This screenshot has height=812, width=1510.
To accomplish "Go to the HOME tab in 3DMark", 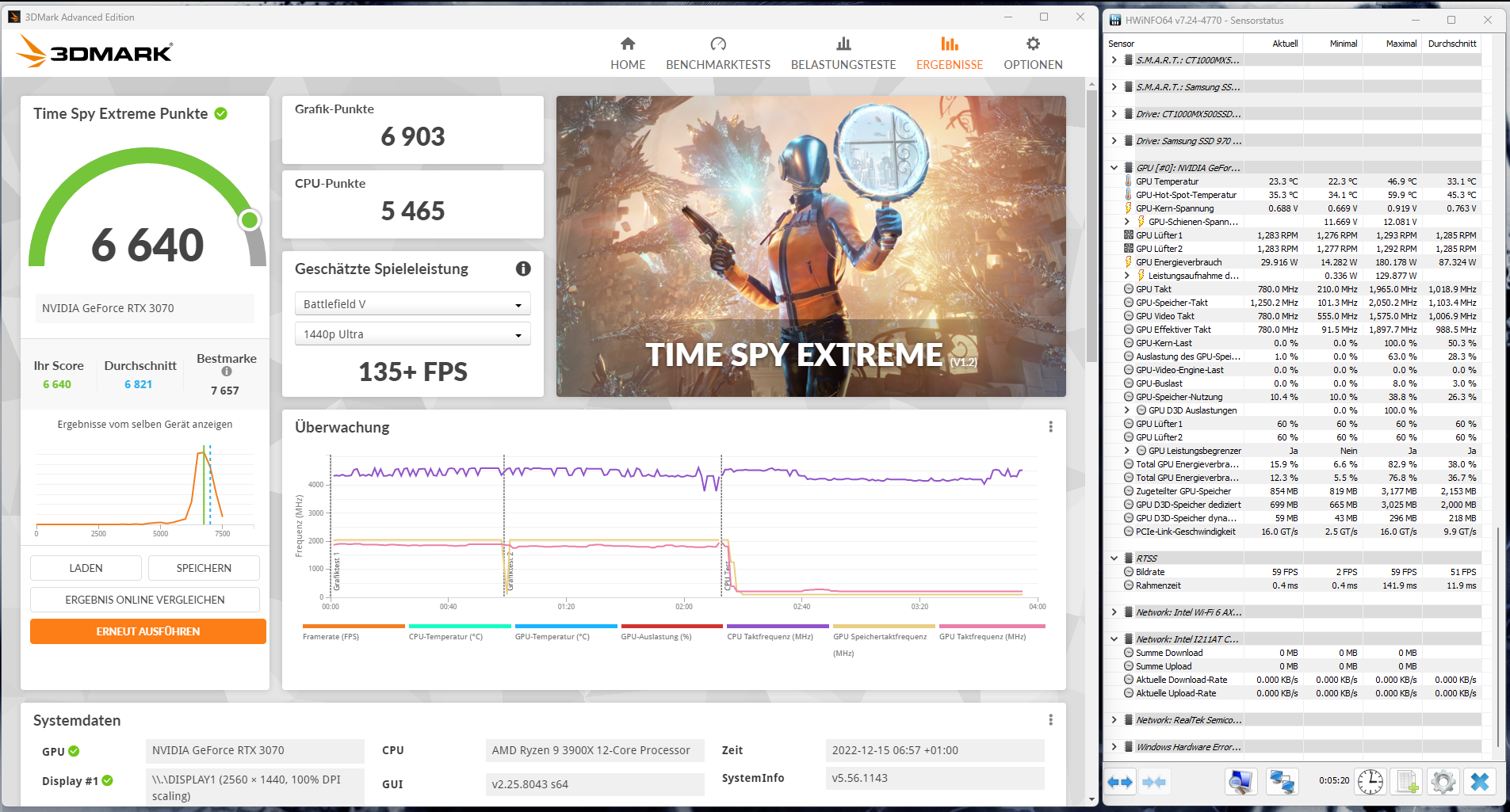I will [x=628, y=54].
